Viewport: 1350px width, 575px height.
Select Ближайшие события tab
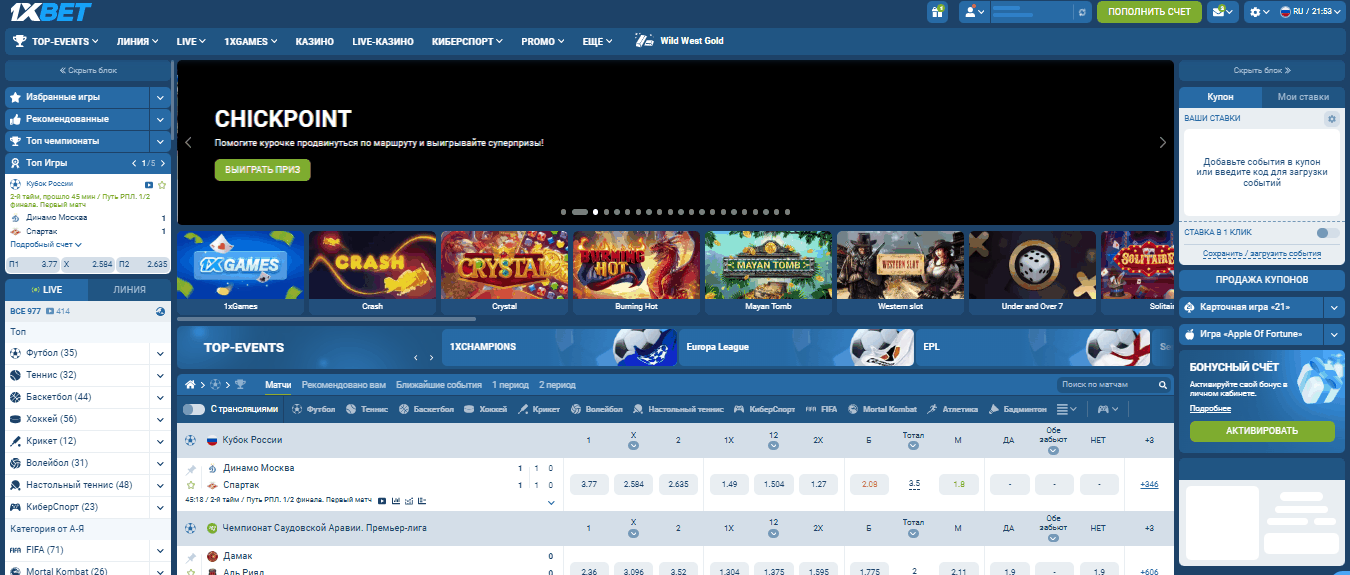(x=438, y=384)
